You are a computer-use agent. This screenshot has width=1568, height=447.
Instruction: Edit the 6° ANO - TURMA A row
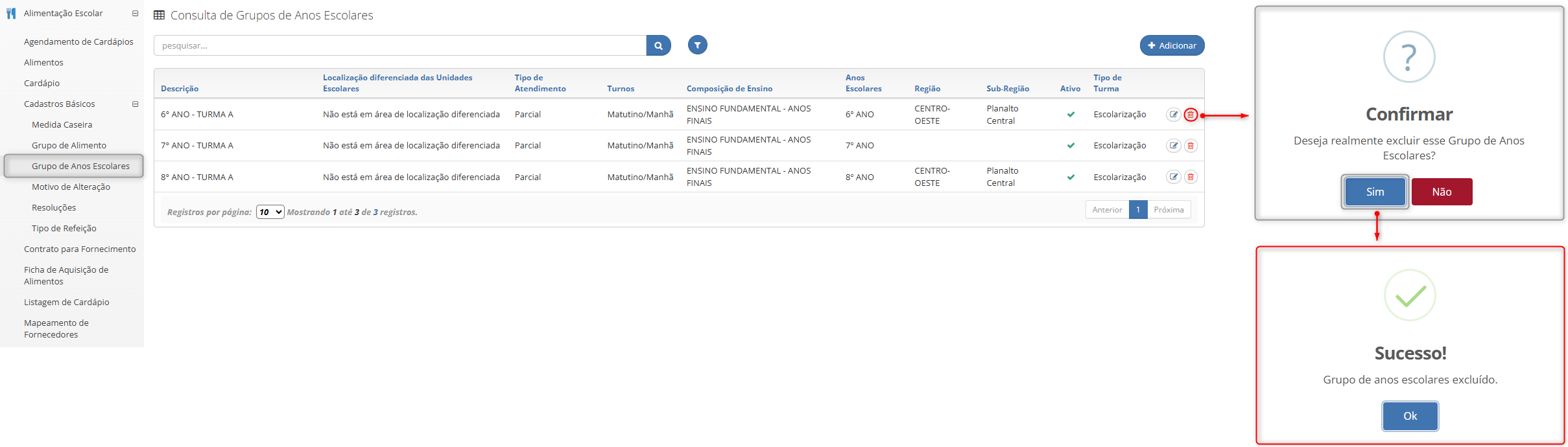coord(1173,115)
